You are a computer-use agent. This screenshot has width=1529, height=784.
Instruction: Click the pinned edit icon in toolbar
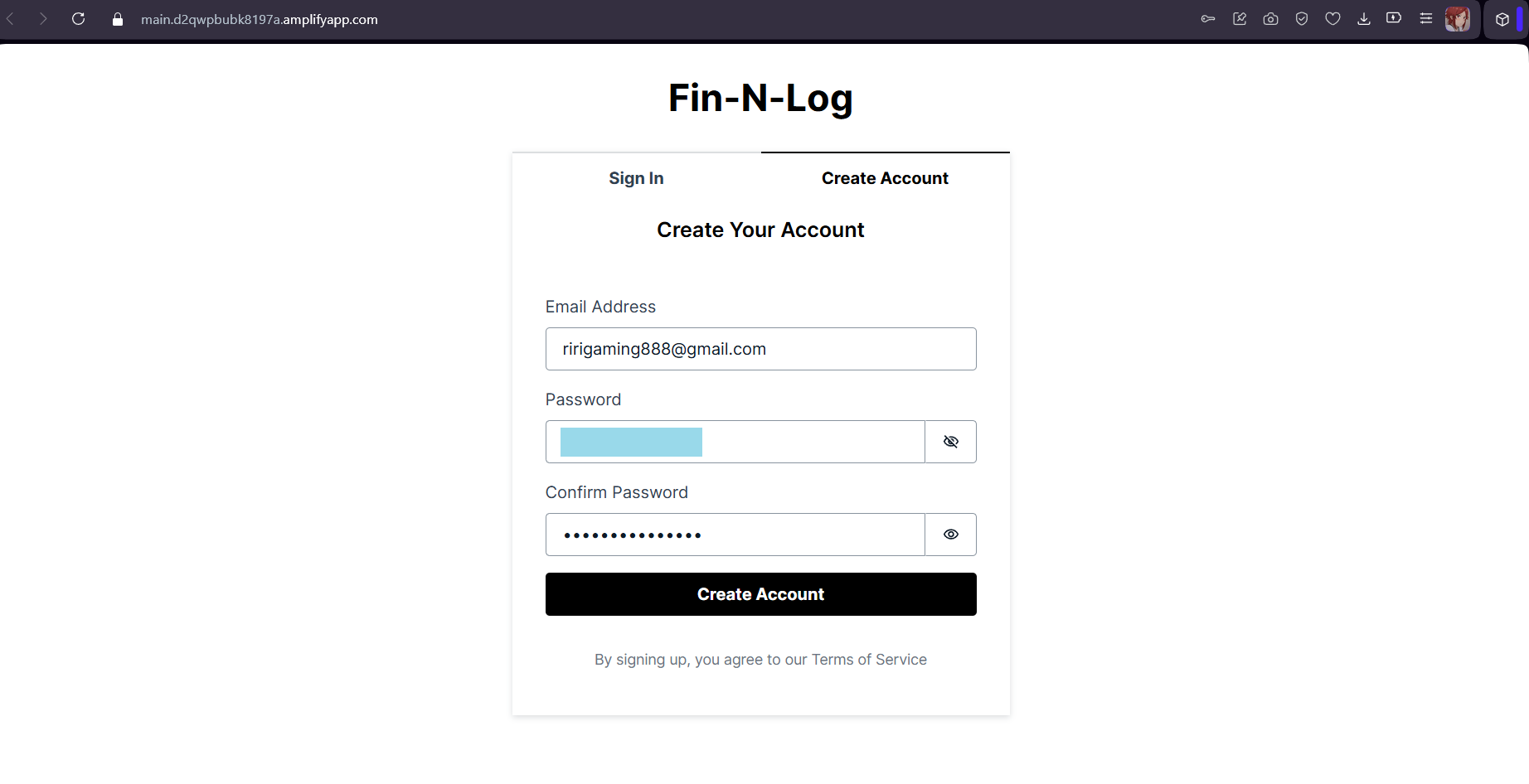click(x=1240, y=17)
